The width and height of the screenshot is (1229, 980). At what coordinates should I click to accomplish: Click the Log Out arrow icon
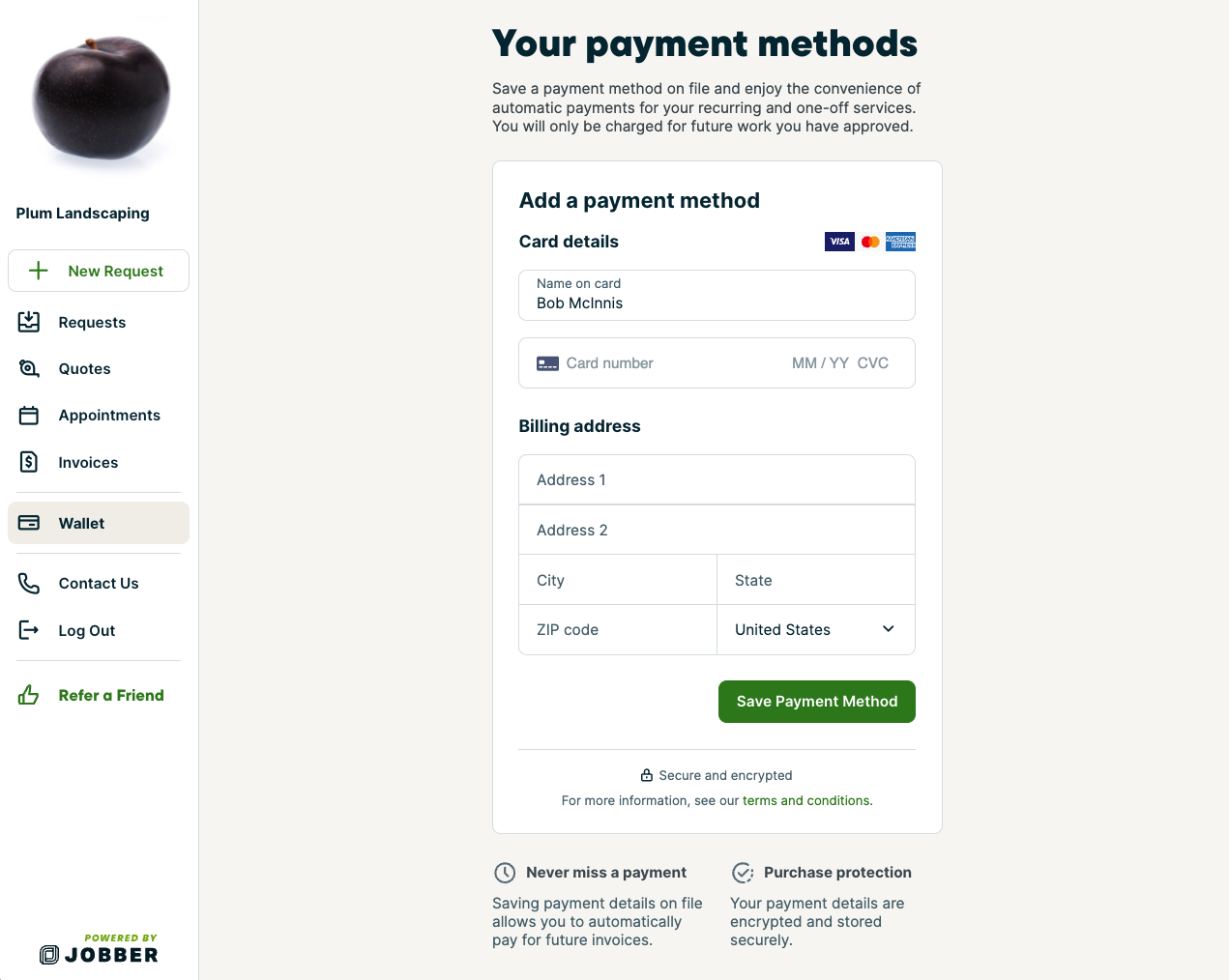[x=29, y=630]
